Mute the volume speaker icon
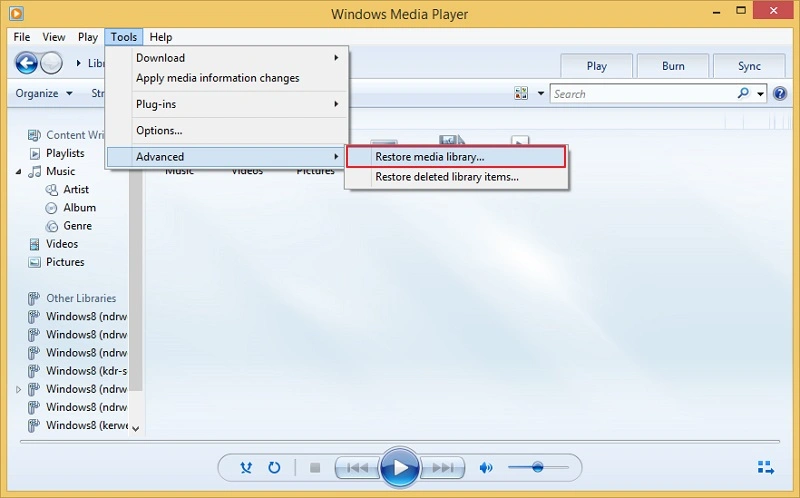 486,467
